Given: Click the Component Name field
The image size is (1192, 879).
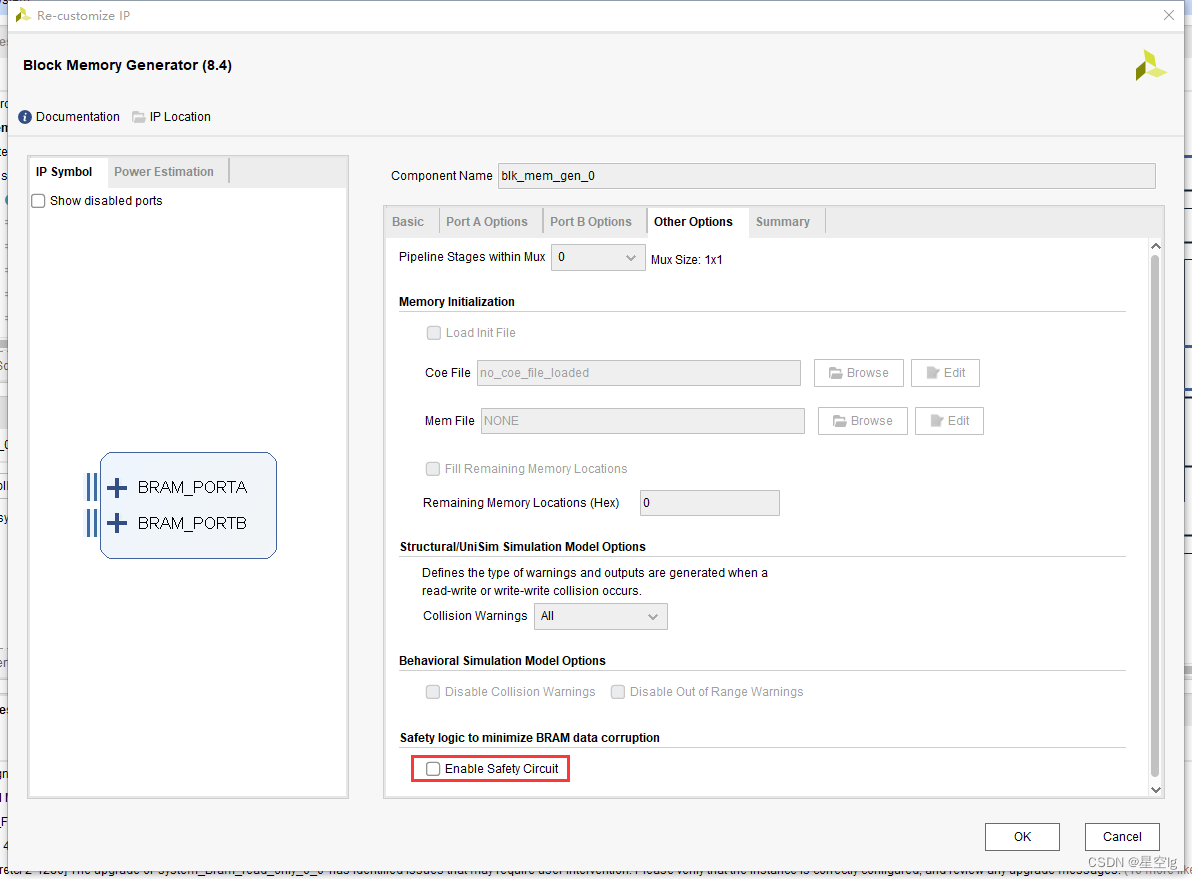Looking at the screenshot, I should [x=826, y=176].
